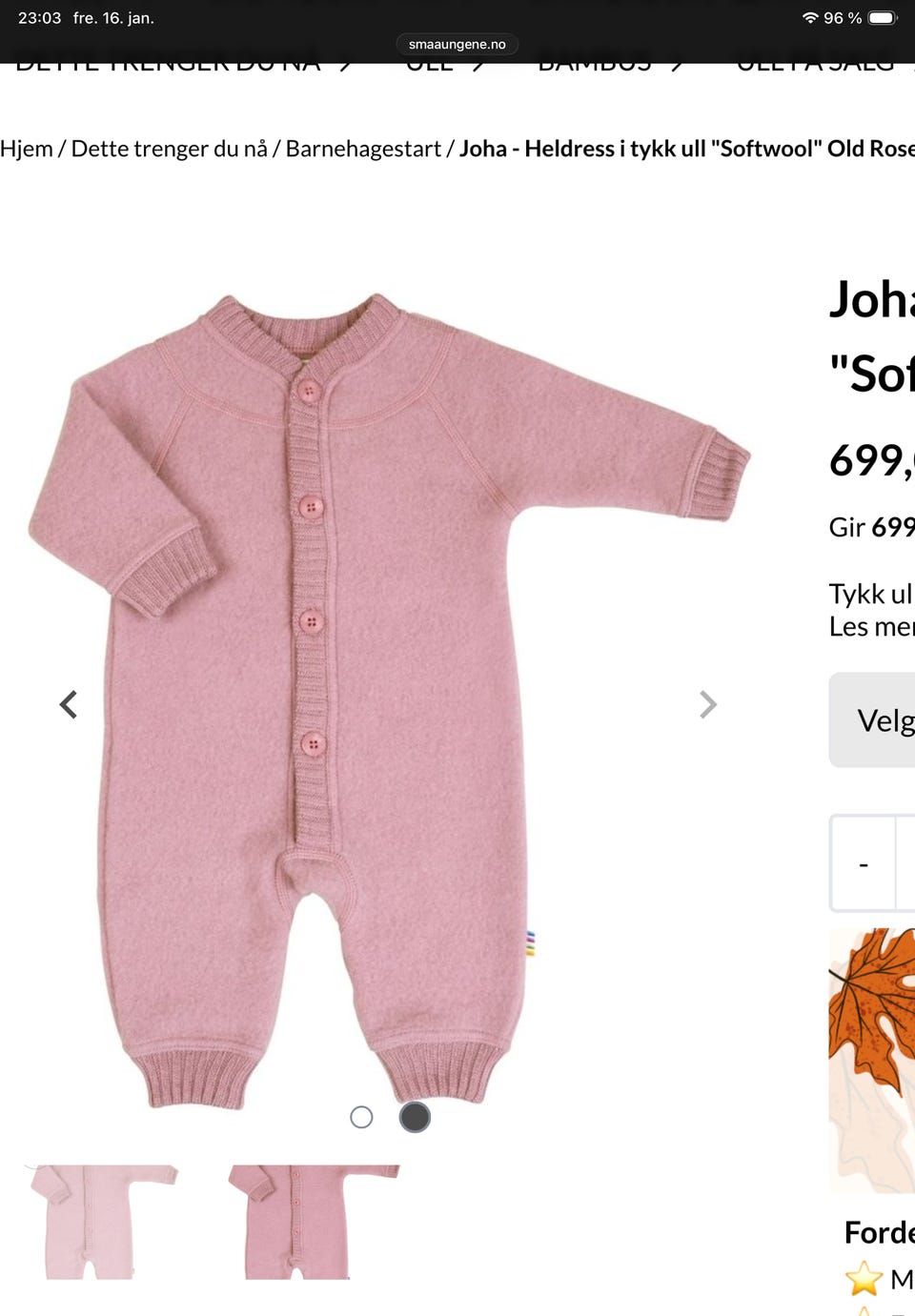Click the yellow star icon under Fordeler
The image size is (915, 1316).
tap(864, 1278)
